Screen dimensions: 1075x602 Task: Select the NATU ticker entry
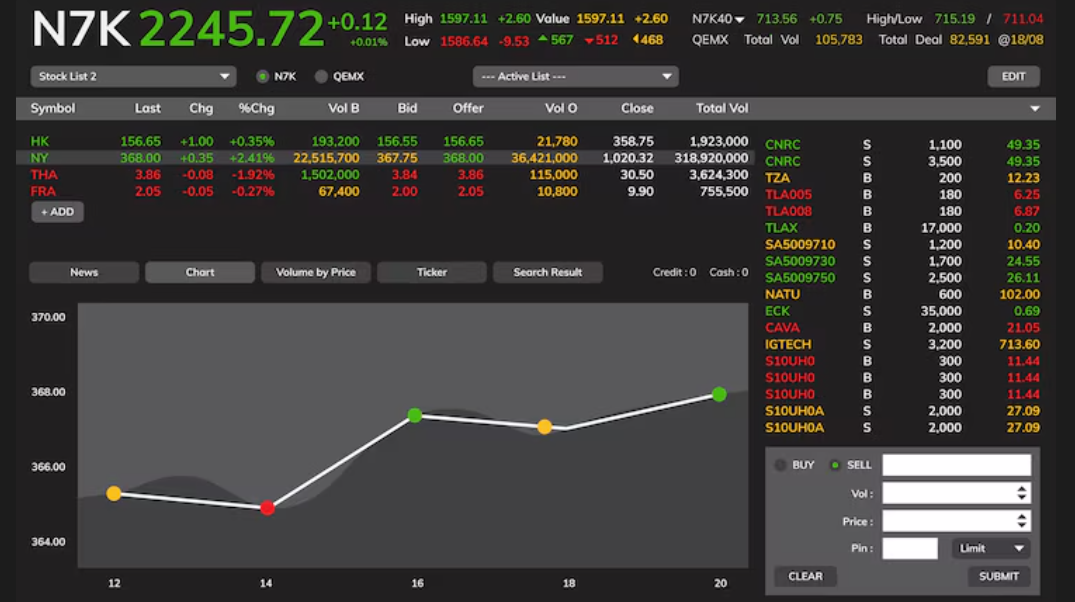tap(902, 294)
